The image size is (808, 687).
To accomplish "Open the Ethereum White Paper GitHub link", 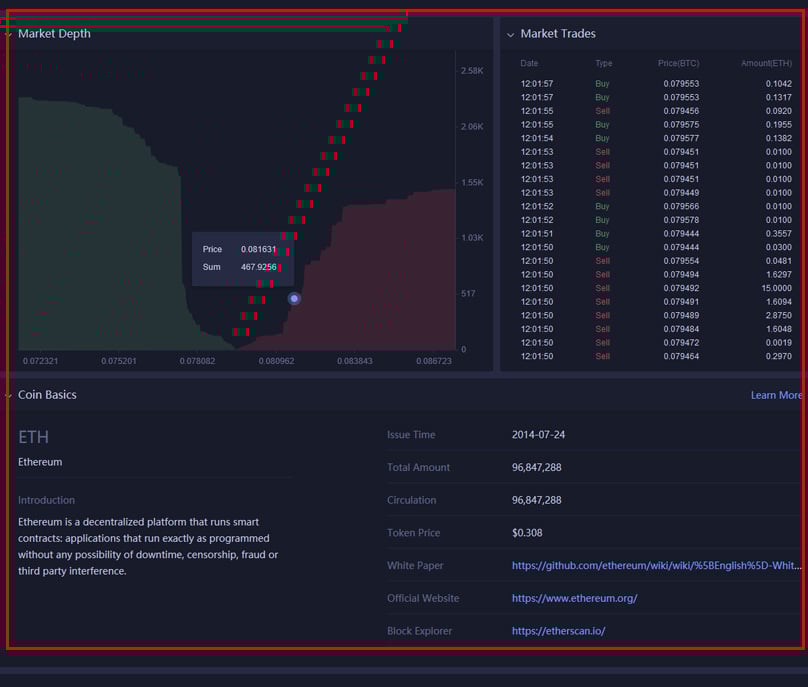I will 656,566.
